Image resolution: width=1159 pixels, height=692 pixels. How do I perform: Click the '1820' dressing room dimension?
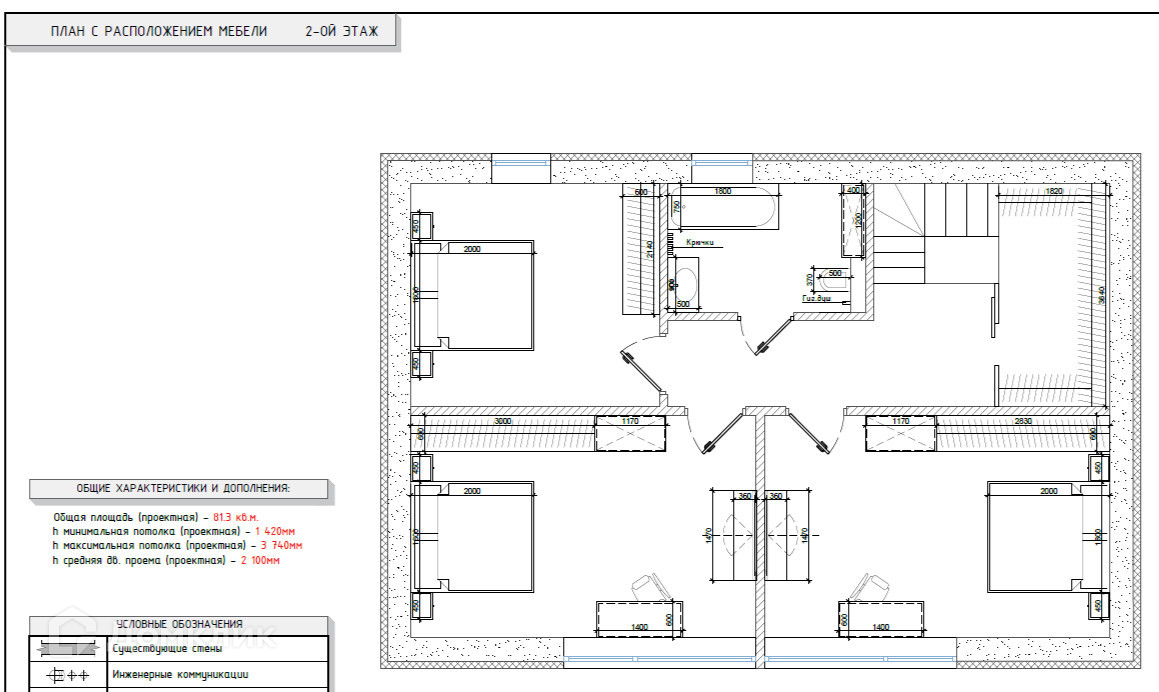click(x=1054, y=191)
